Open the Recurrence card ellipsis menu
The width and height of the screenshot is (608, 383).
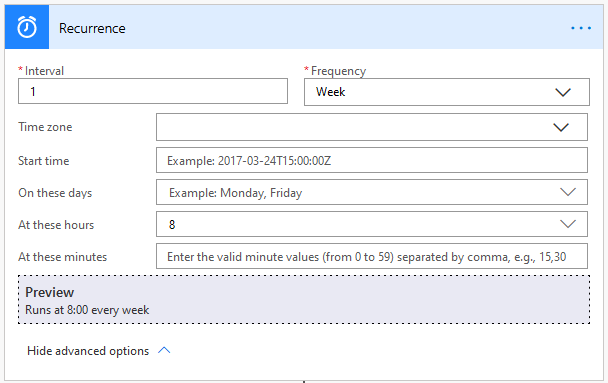(581, 28)
